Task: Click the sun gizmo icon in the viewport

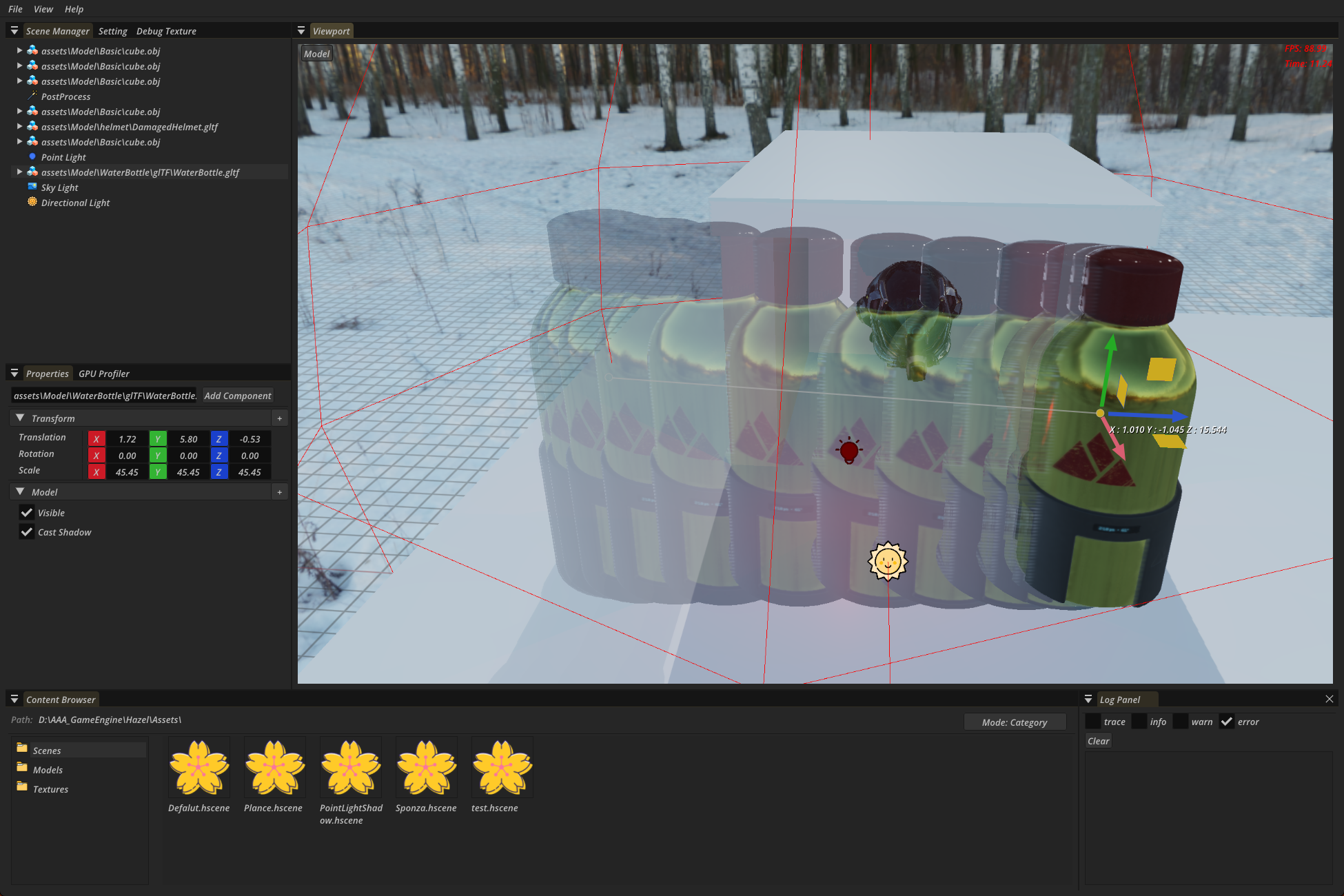Action: (887, 561)
